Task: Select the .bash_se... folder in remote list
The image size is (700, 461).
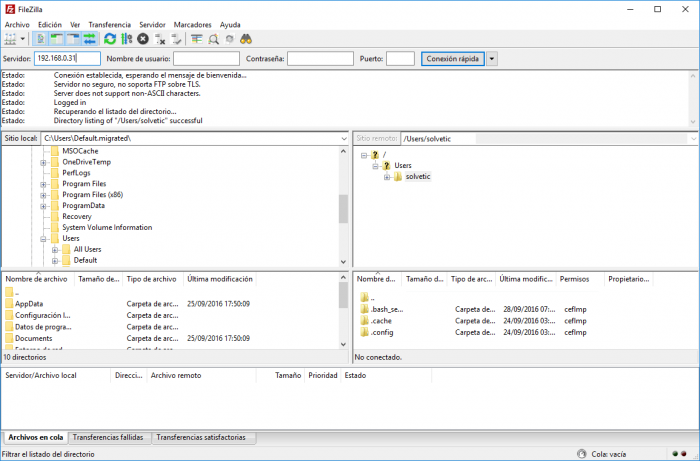Action: (x=387, y=309)
